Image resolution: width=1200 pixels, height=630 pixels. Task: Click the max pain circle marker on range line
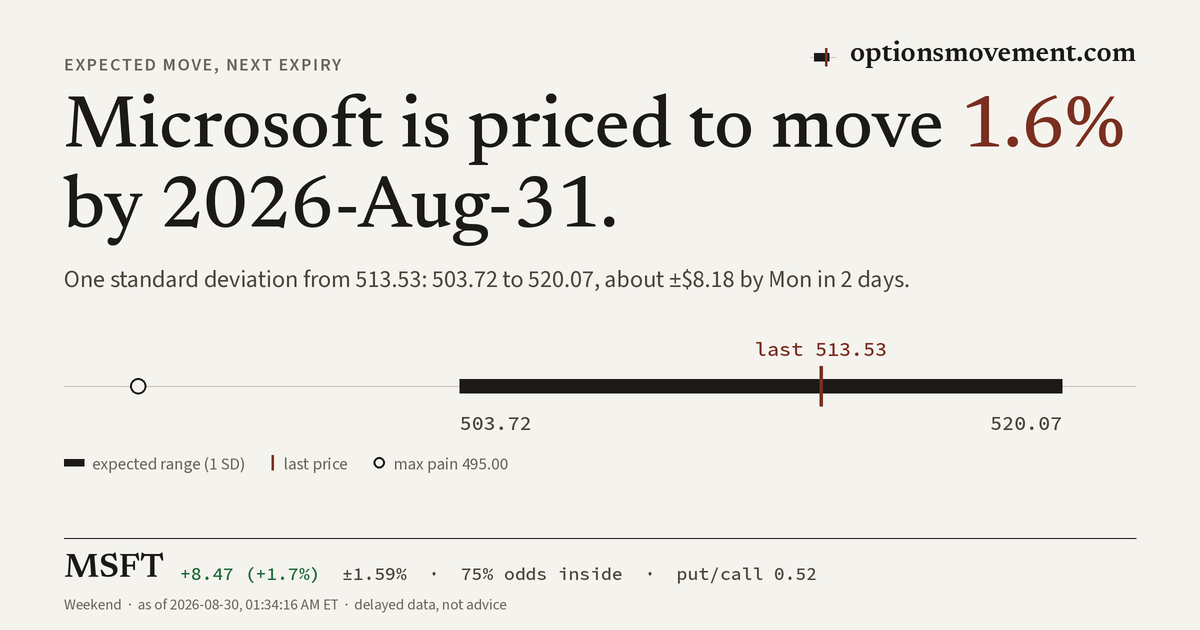point(139,386)
